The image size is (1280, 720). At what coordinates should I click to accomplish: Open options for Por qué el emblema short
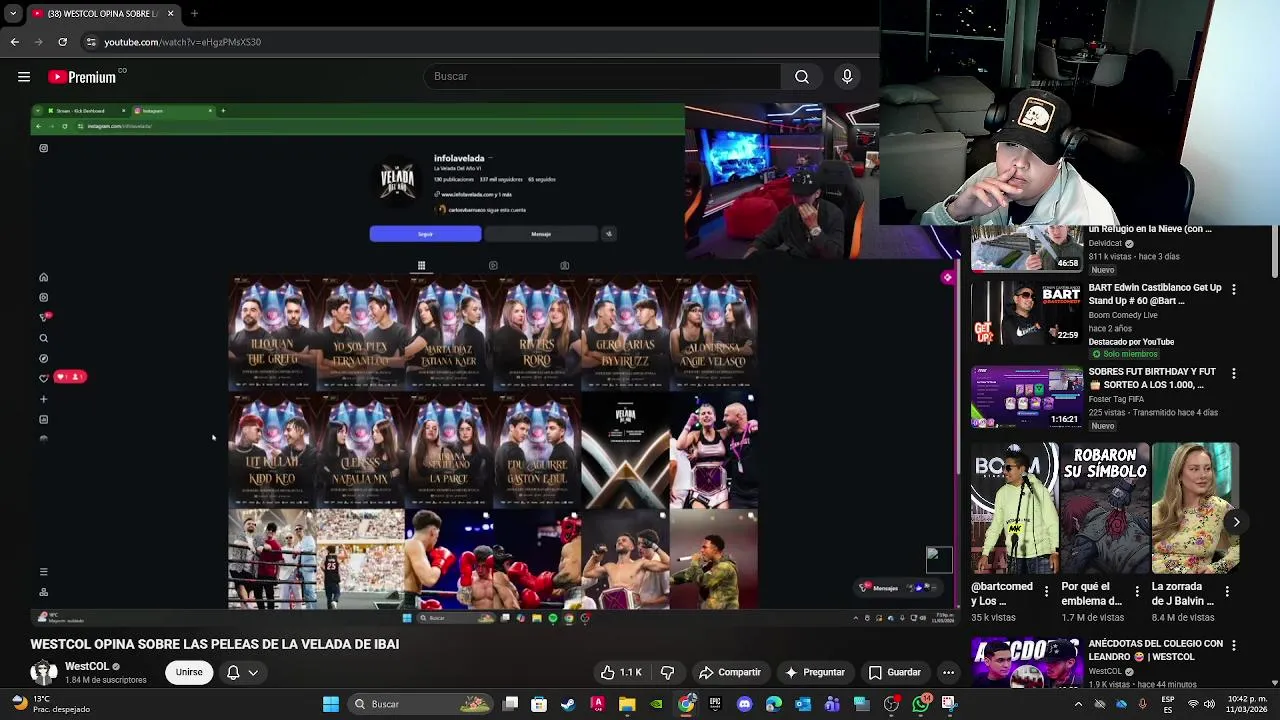click(1137, 592)
